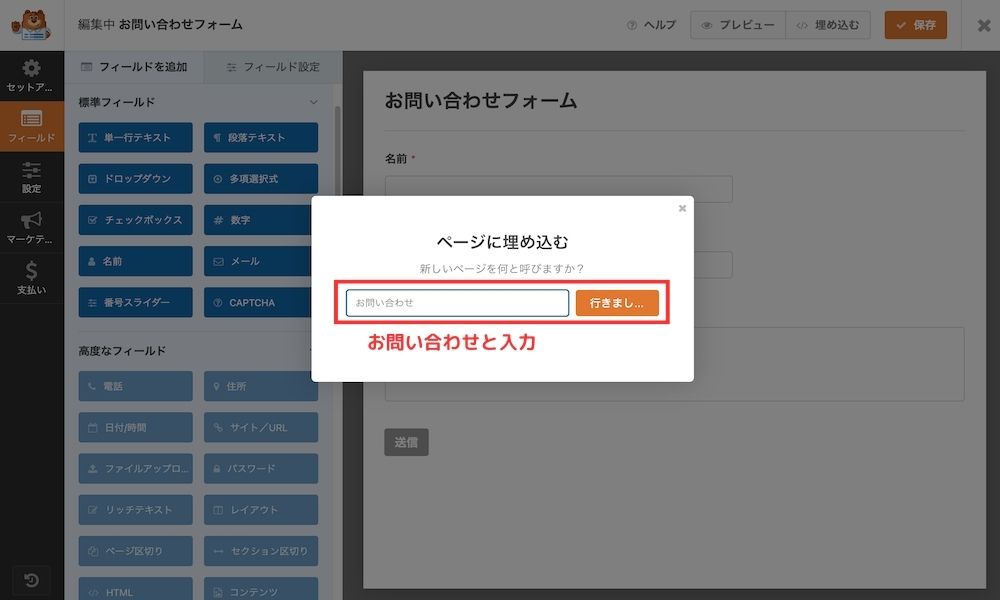Screen dimensions: 1000x600
Task: Click the WPForms bear mascot logo
Action: coord(31,25)
